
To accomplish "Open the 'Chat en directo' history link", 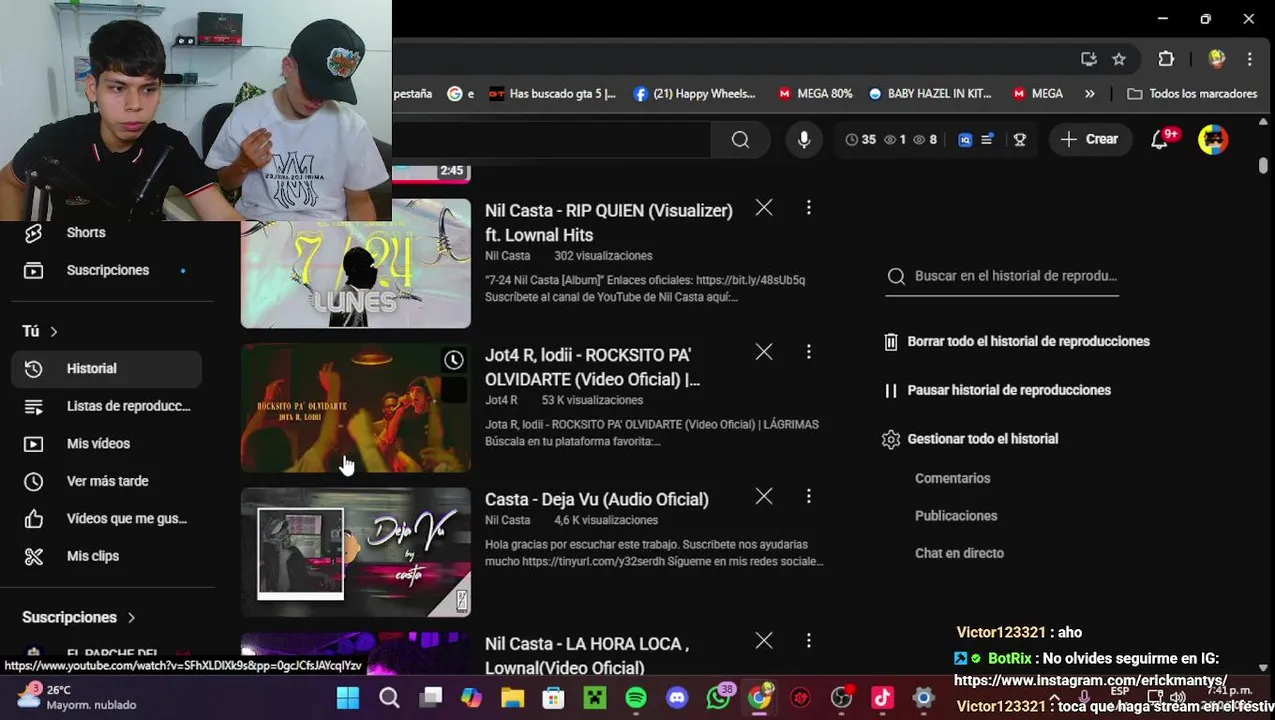I will 959,553.
